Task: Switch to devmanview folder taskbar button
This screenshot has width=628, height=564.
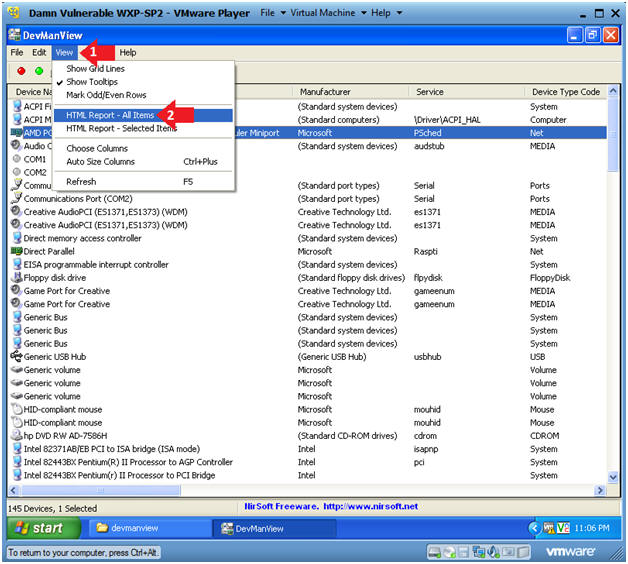Action: (x=148, y=528)
